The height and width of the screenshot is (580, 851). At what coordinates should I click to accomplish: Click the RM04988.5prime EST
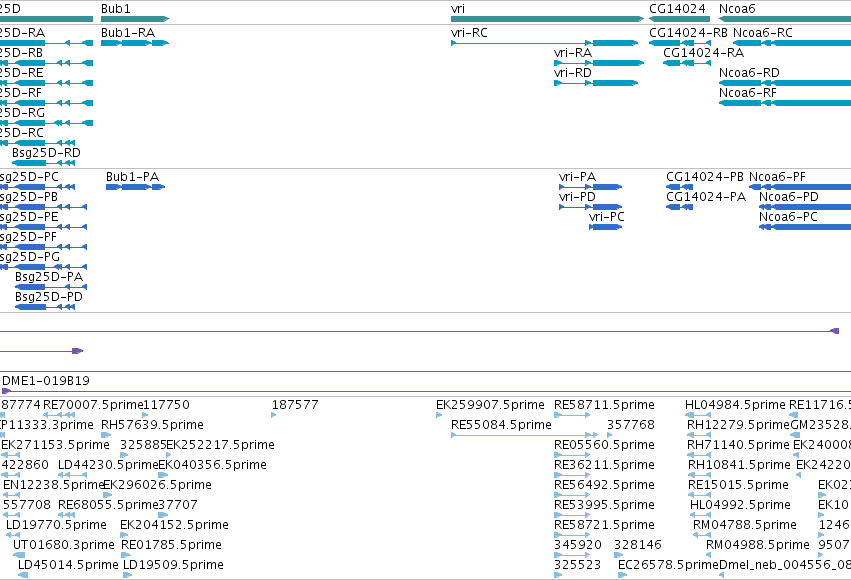pyautogui.click(x=708, y=555)
